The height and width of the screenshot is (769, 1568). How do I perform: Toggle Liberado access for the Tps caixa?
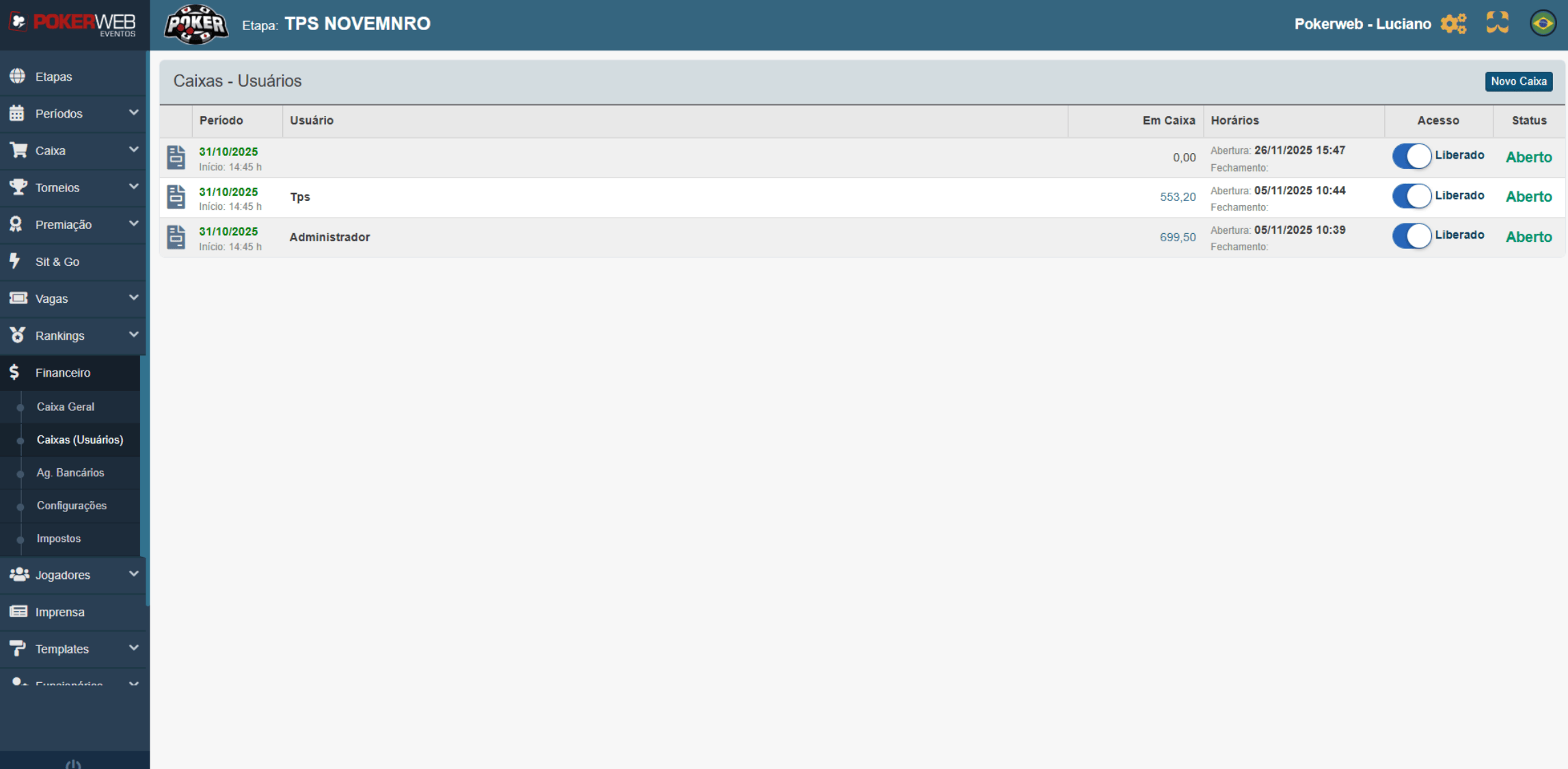pyautogui.click(x=1411, y=196)
